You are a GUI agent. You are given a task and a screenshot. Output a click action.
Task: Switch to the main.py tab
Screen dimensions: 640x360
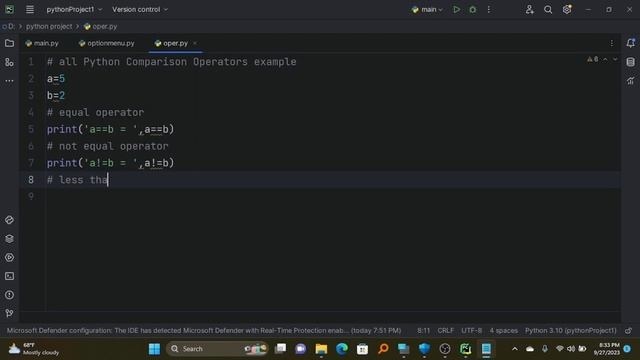(42, 43)
